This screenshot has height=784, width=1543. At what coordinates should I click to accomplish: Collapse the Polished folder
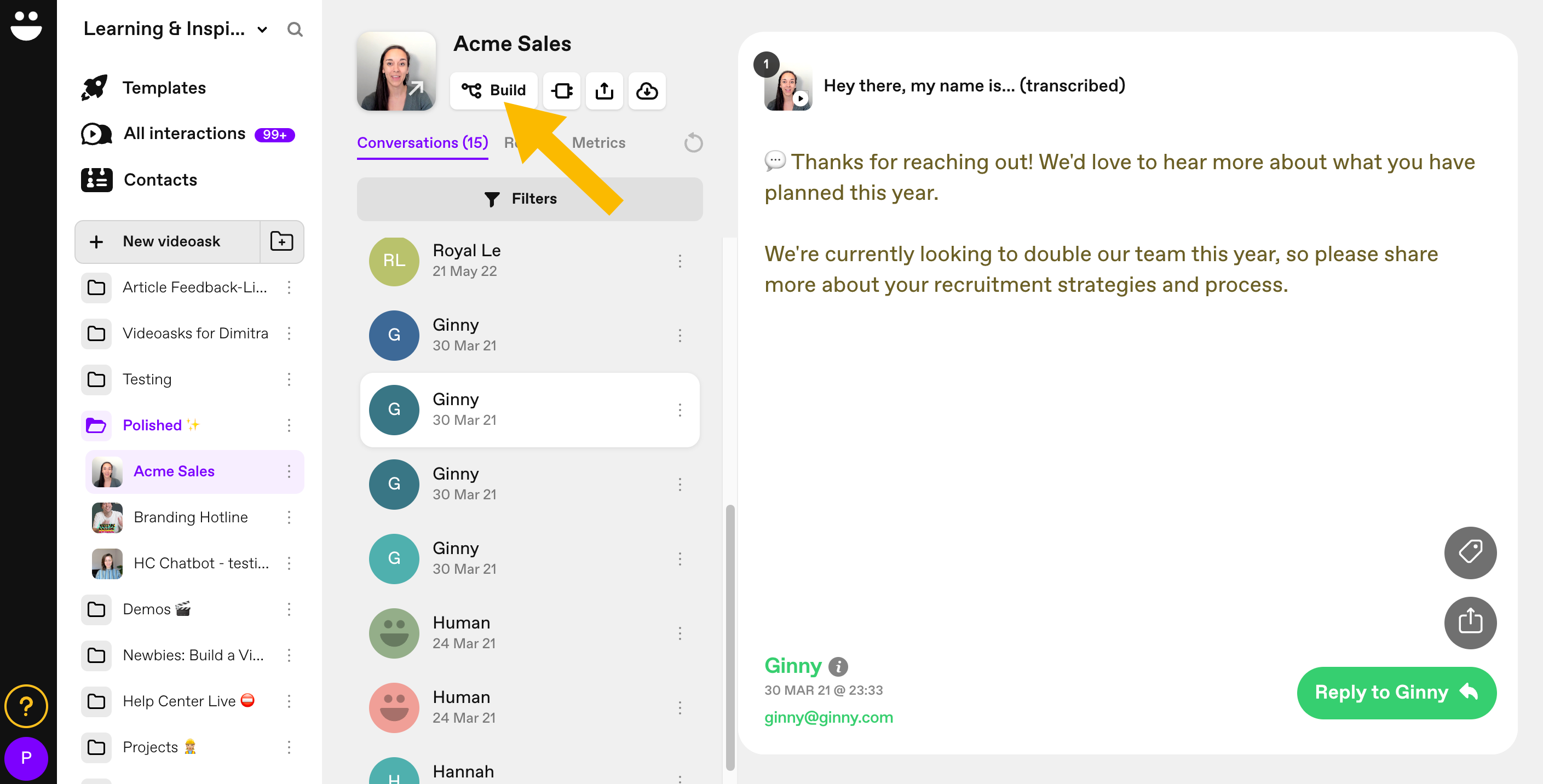tap(141, 426)
